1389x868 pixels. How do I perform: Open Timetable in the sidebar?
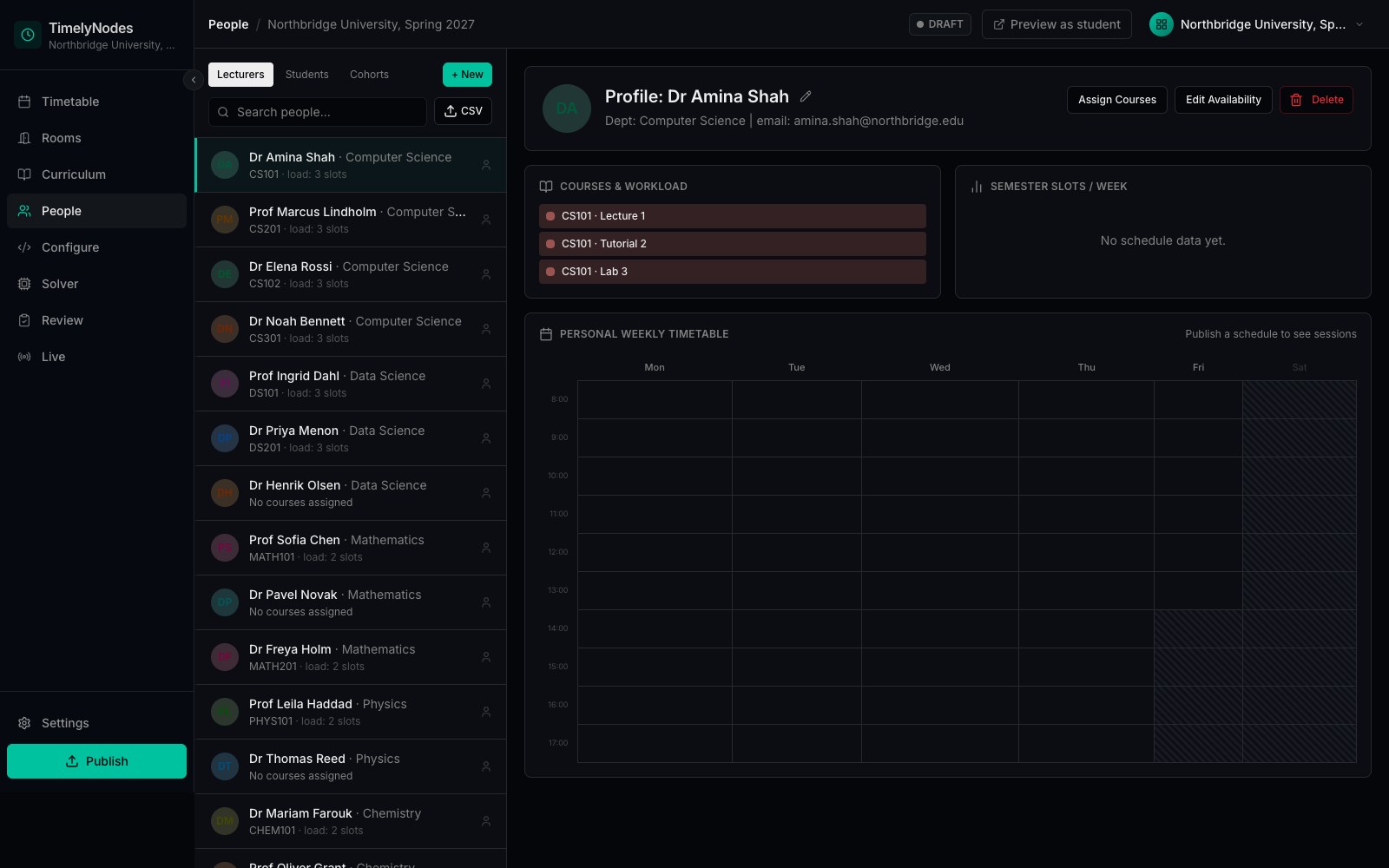pos(96,102)
